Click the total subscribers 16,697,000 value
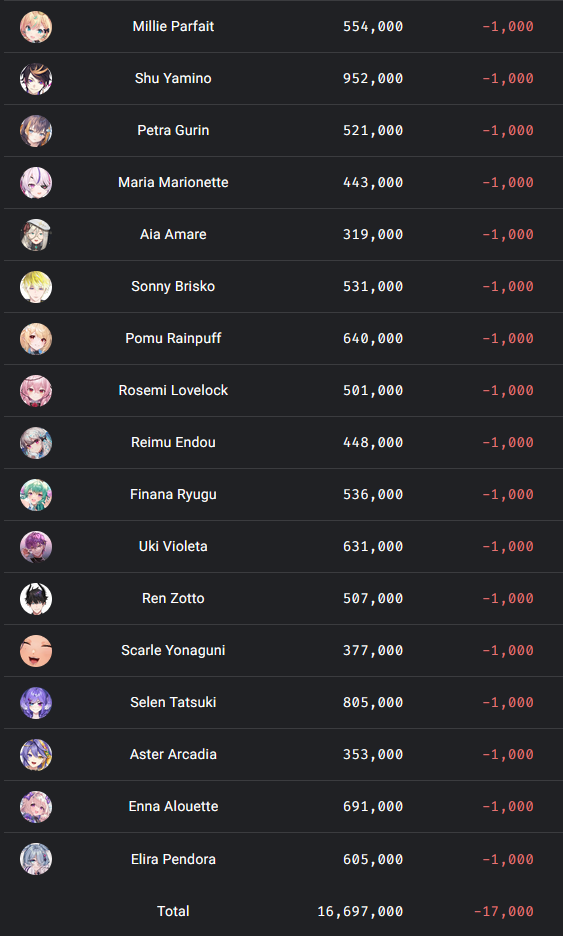 pos(360,912)
